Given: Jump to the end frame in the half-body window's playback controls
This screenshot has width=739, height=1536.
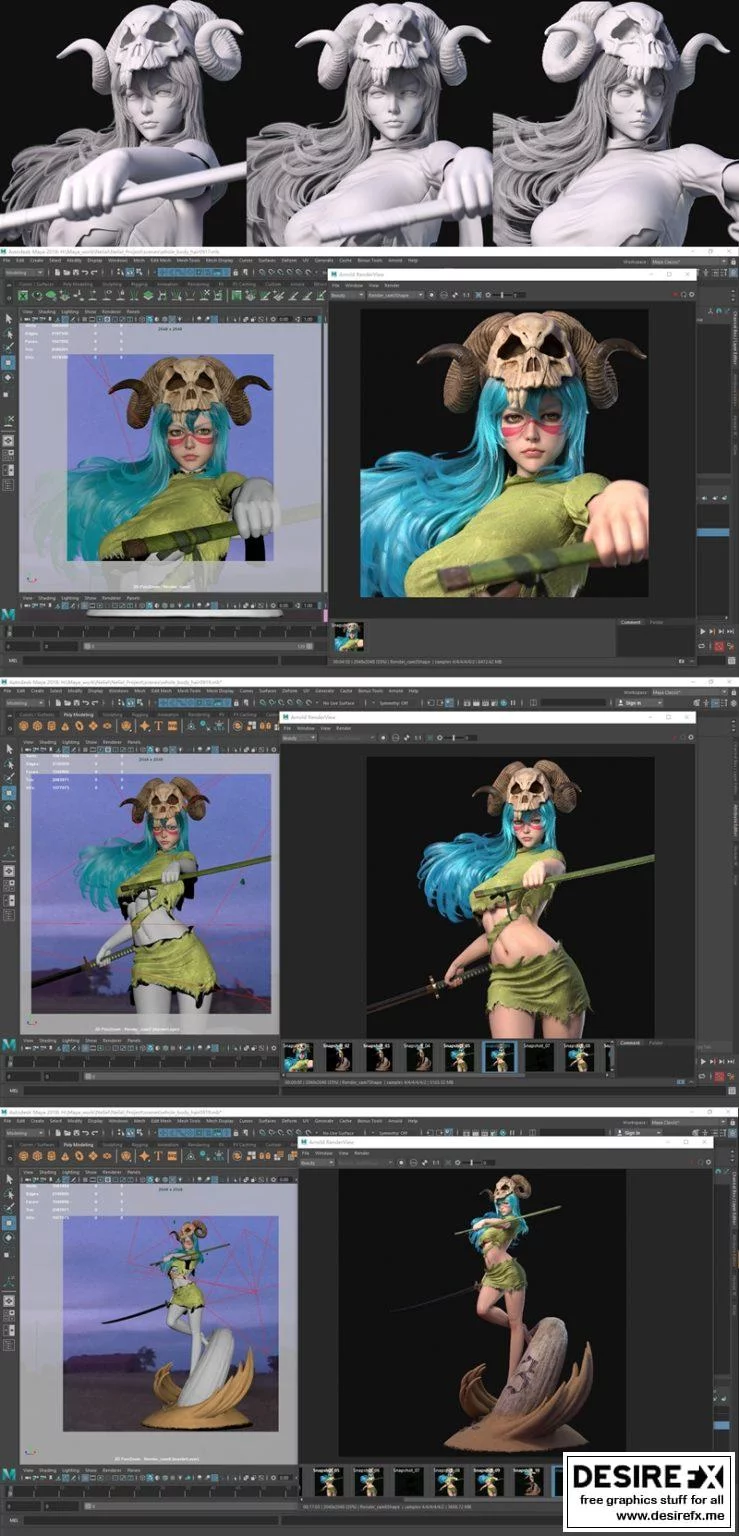Looking at the screenshot, I should pos(730,1061).
